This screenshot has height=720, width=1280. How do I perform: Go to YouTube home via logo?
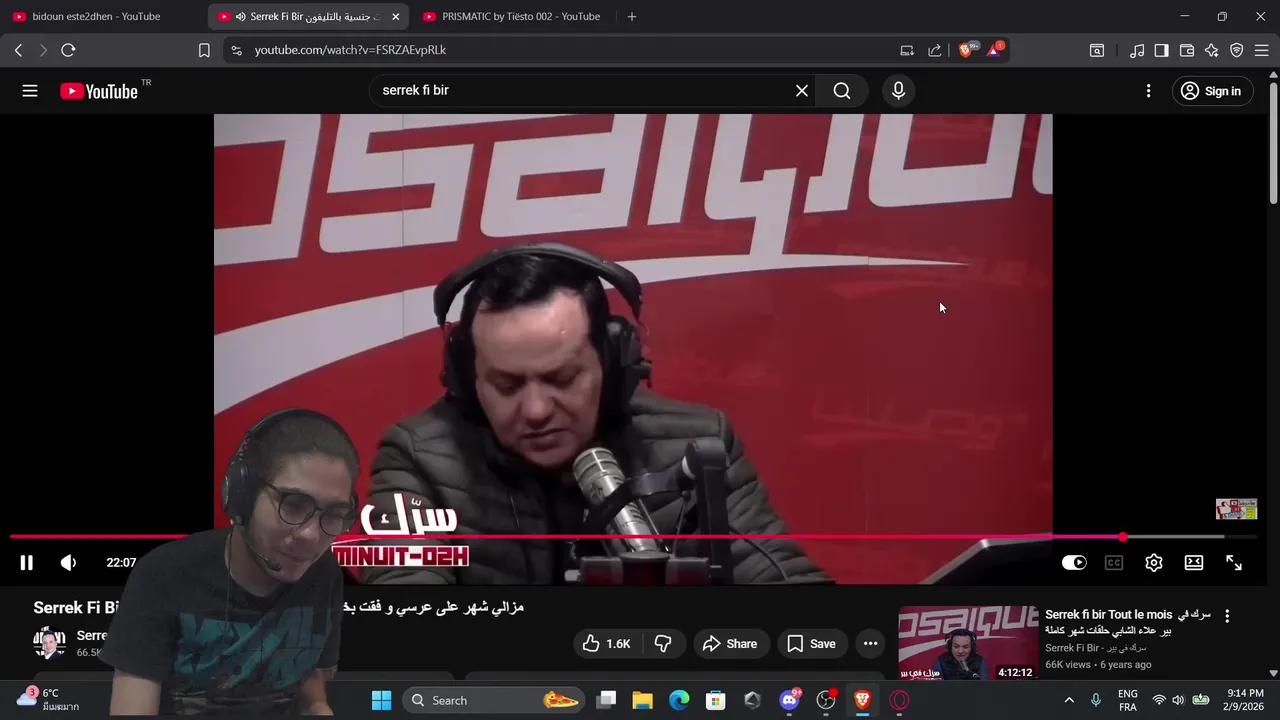click(98, 91)
